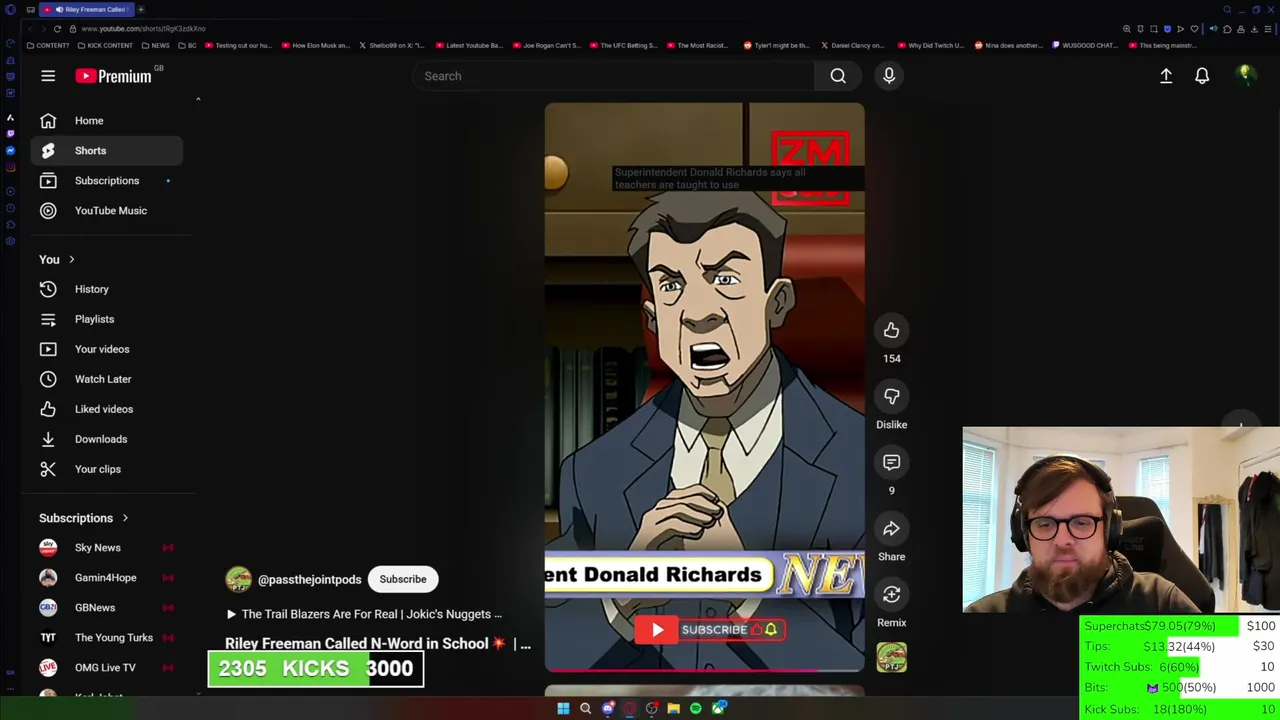Click the search magnifier button

click(x=838, y=76)
